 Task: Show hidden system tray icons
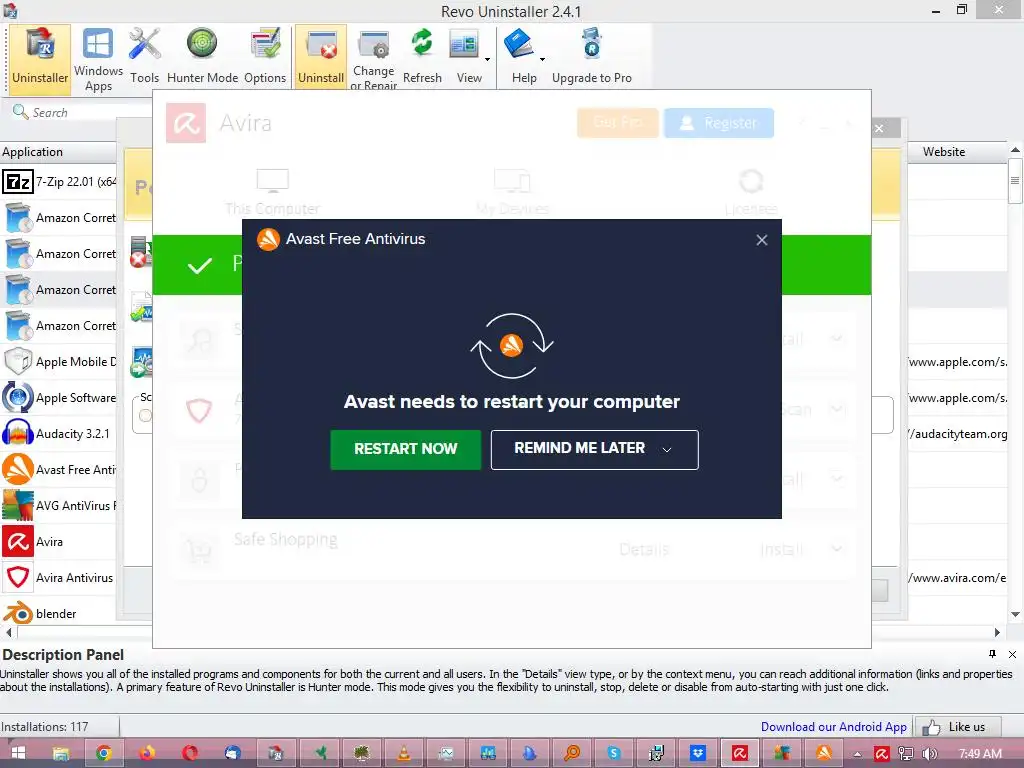(x=857, y=754)
